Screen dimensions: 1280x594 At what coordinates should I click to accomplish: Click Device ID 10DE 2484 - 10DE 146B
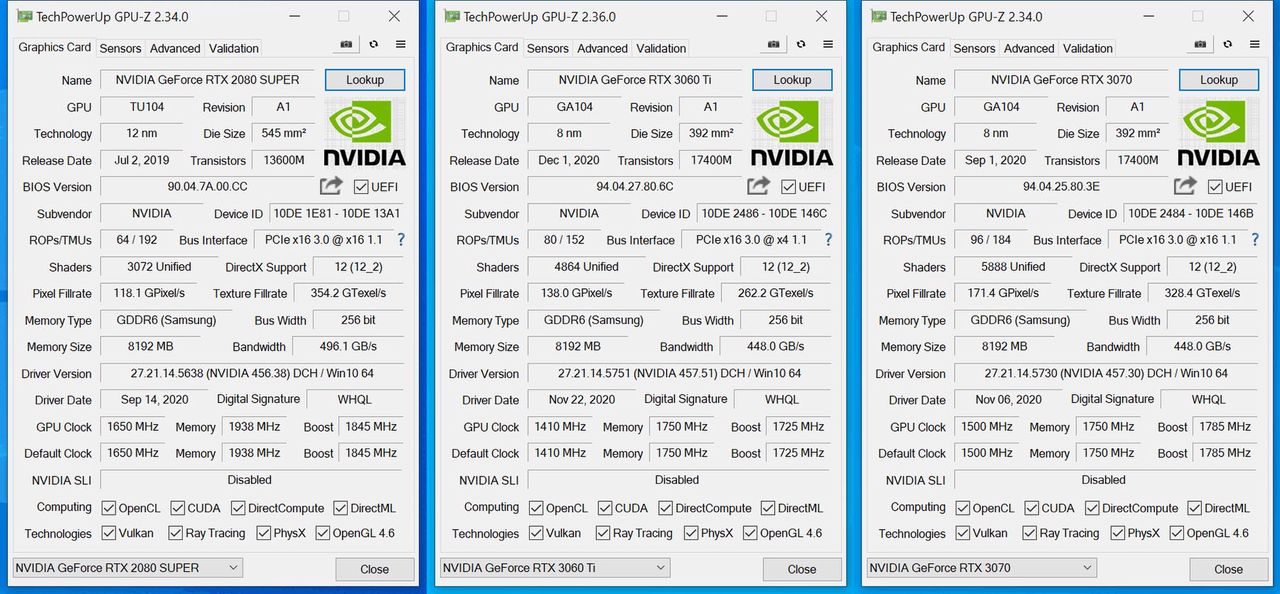[1191, 213]
